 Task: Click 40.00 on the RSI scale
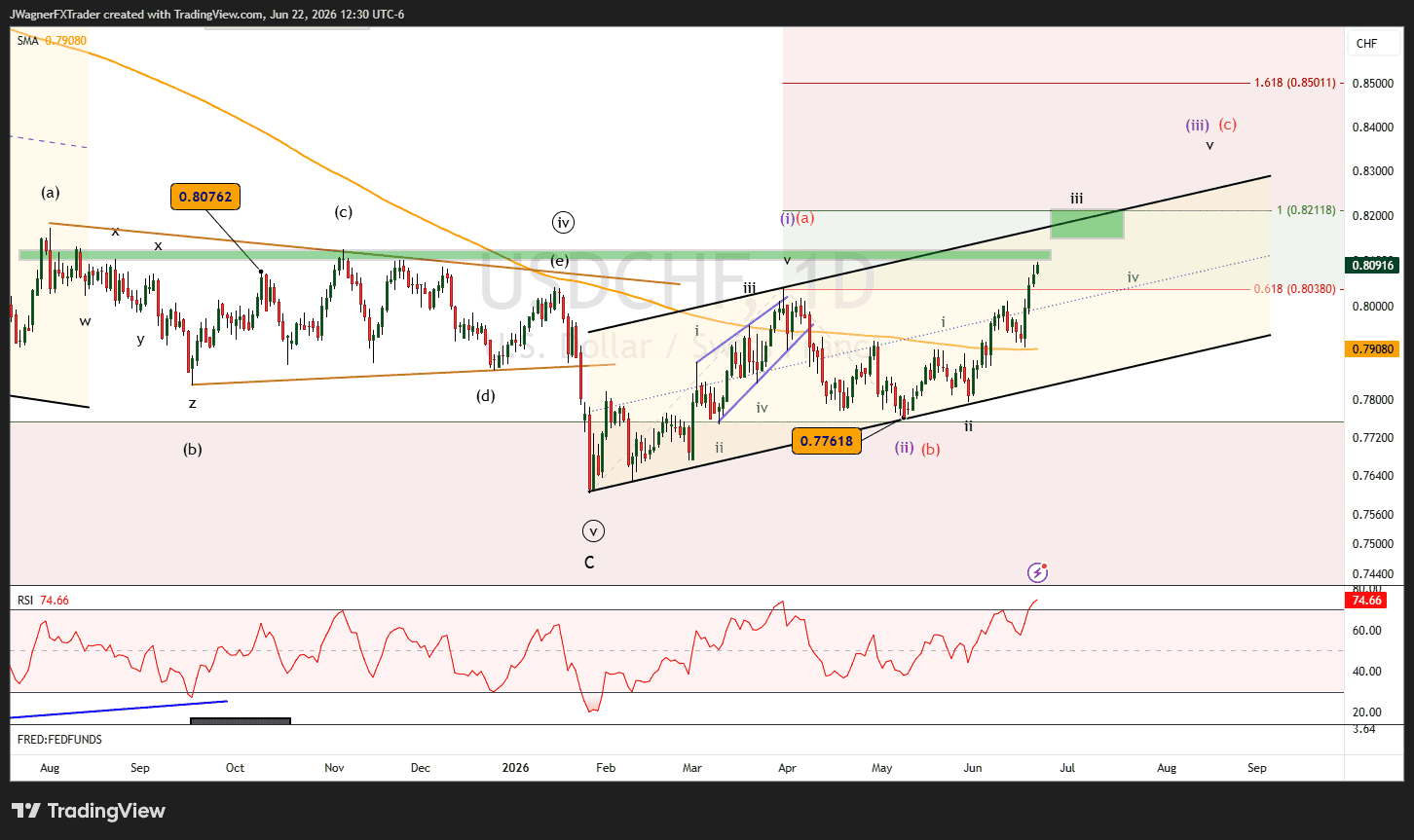pos(1367,671)
